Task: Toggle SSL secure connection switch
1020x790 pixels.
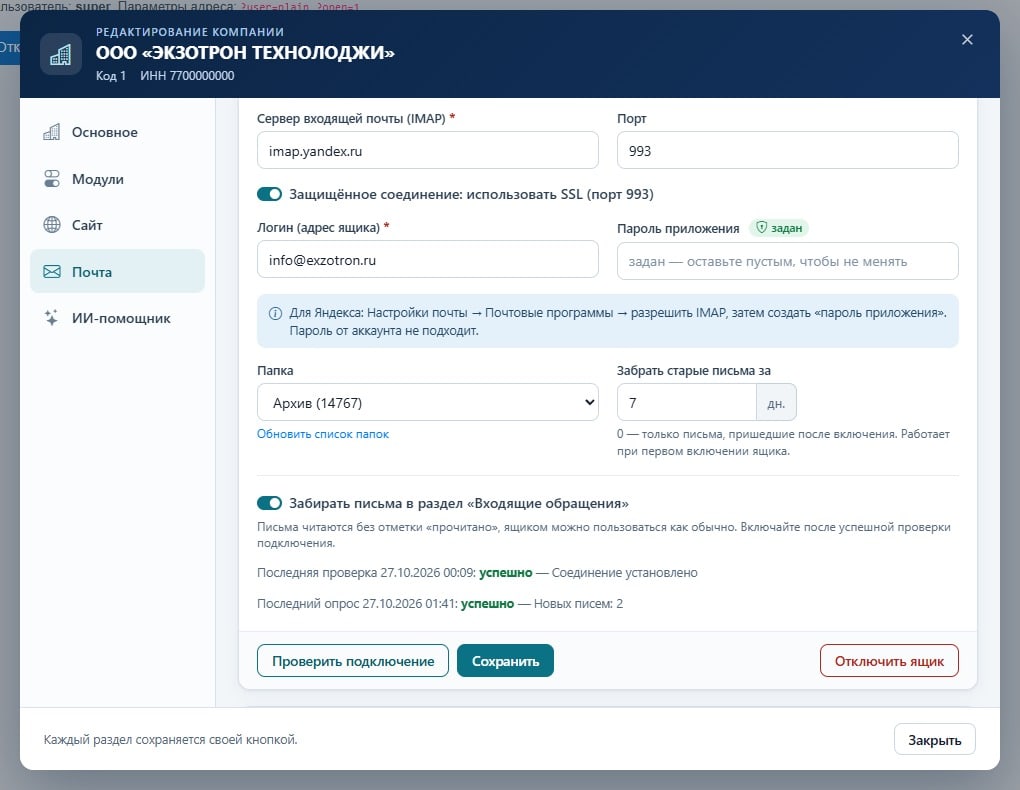Action: pos(269,194)
